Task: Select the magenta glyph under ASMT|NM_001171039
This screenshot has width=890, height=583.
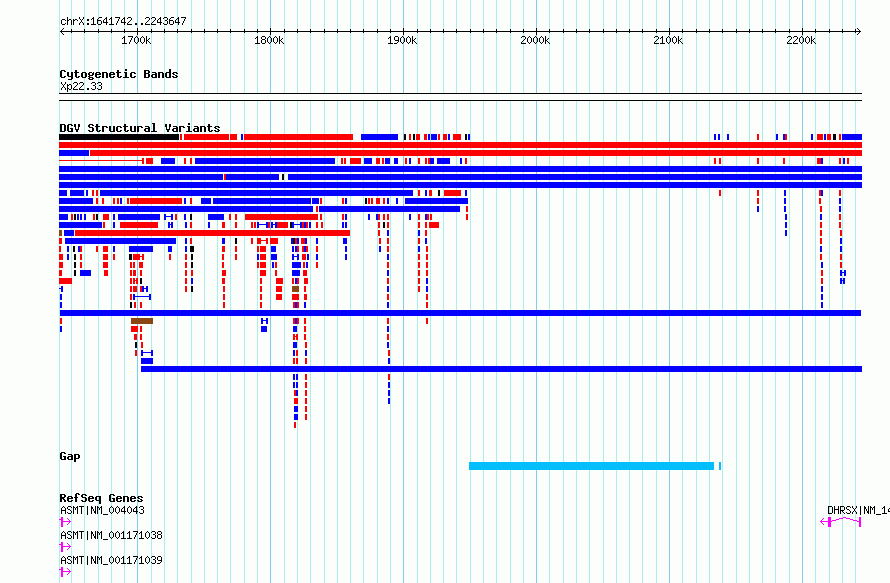Action: click(65, 572)
